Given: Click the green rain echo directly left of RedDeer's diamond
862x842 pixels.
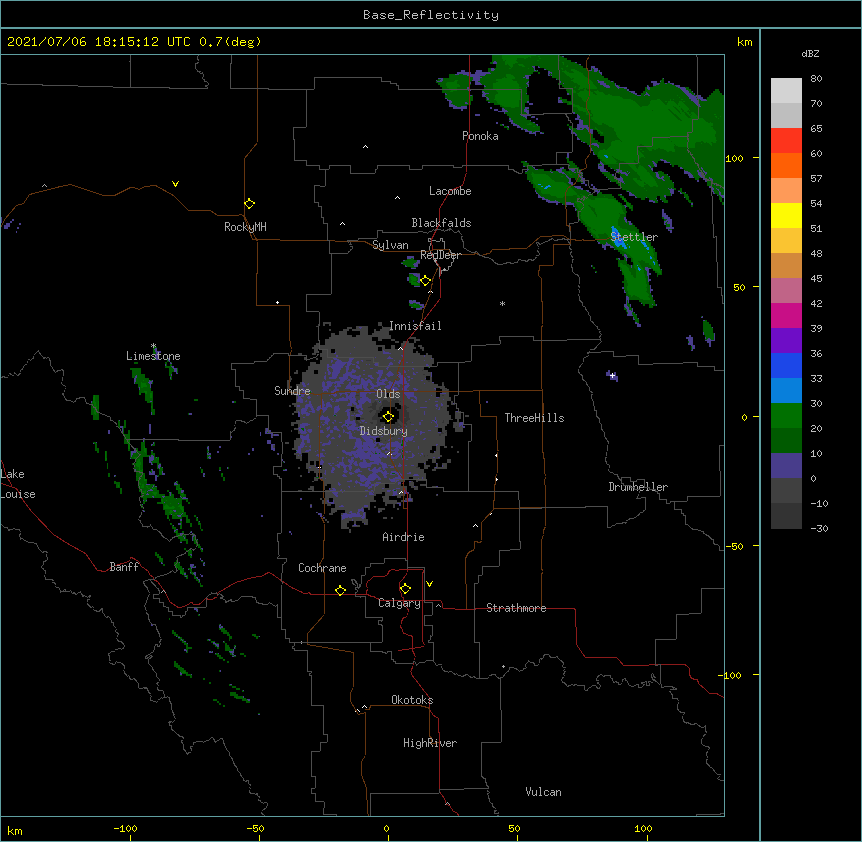Looking at the screenshot, I should click(x=414, y=280).
